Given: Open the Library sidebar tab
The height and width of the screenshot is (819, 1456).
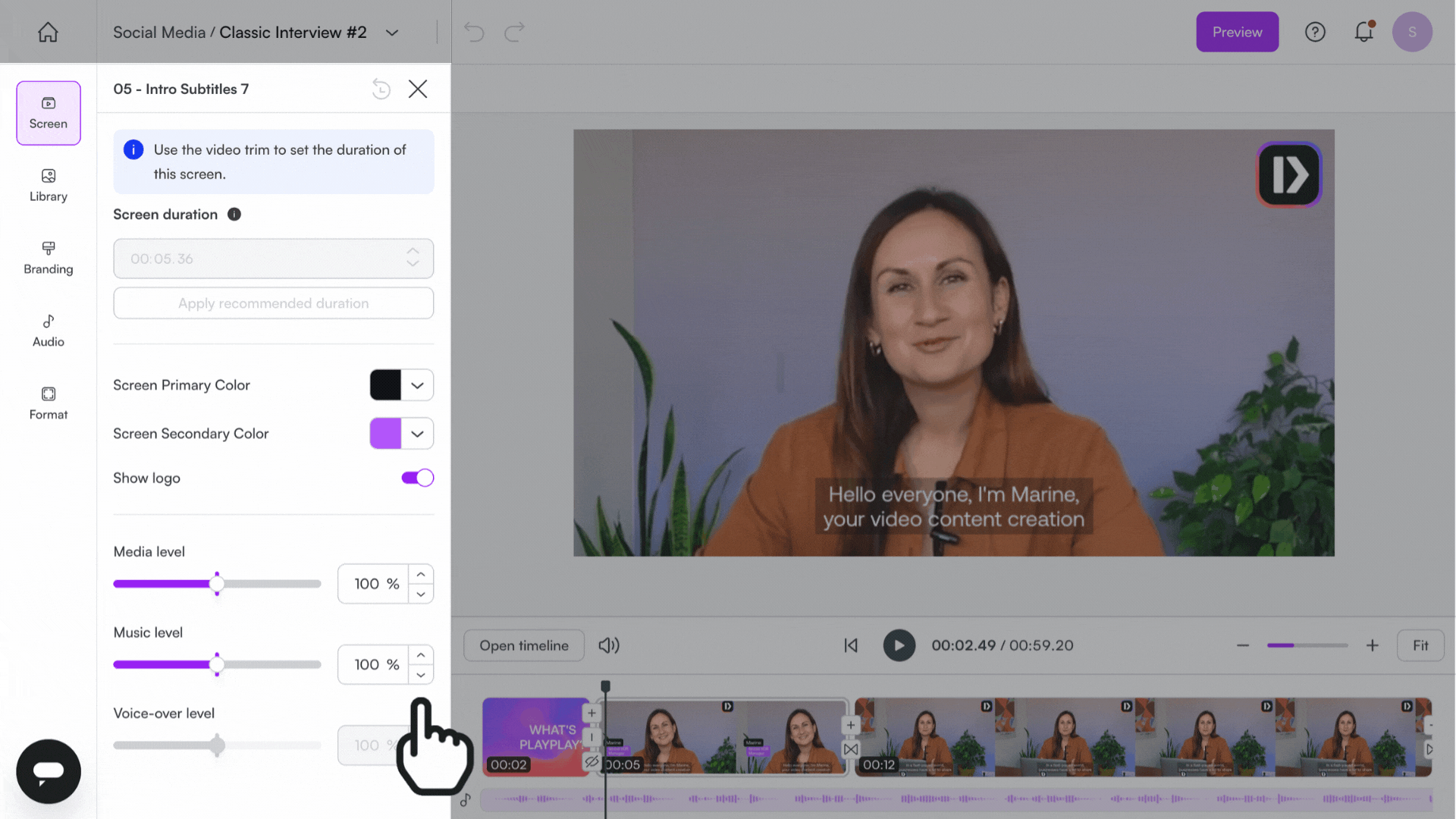Looking at the screenshot, I should click(x=49, y=186).
